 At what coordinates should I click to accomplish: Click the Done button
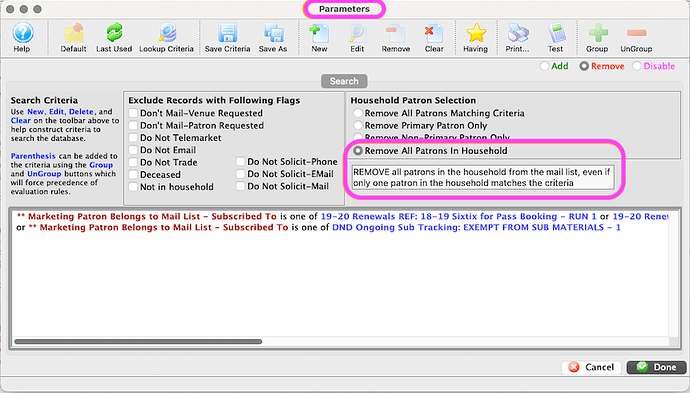tap(656, 367)
